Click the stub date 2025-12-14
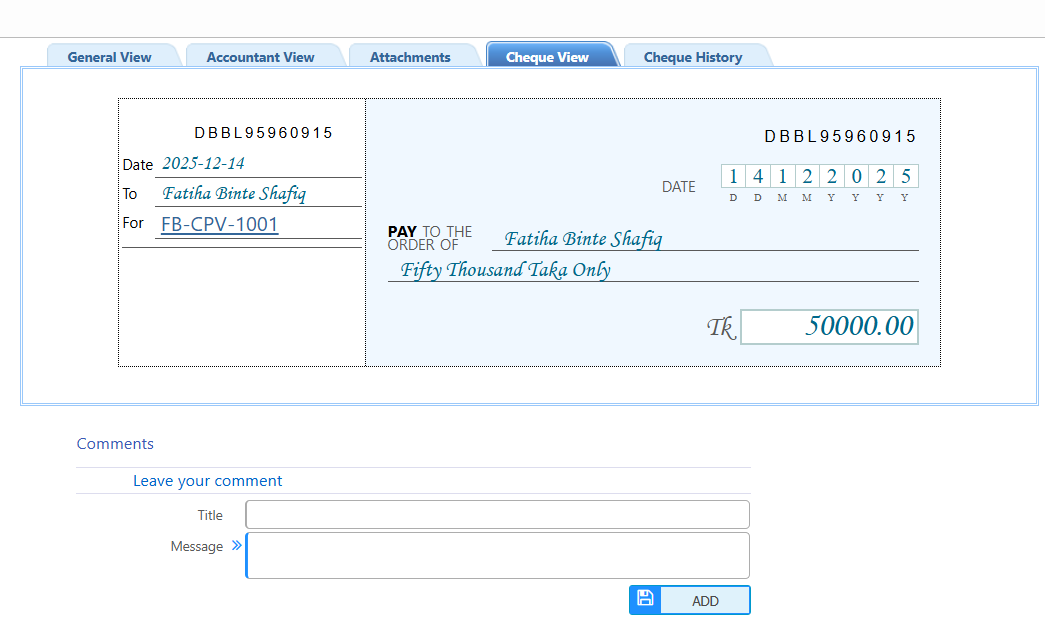This screenshot has height=618, width=1045. pyautogui.click(x=203, y=163)
